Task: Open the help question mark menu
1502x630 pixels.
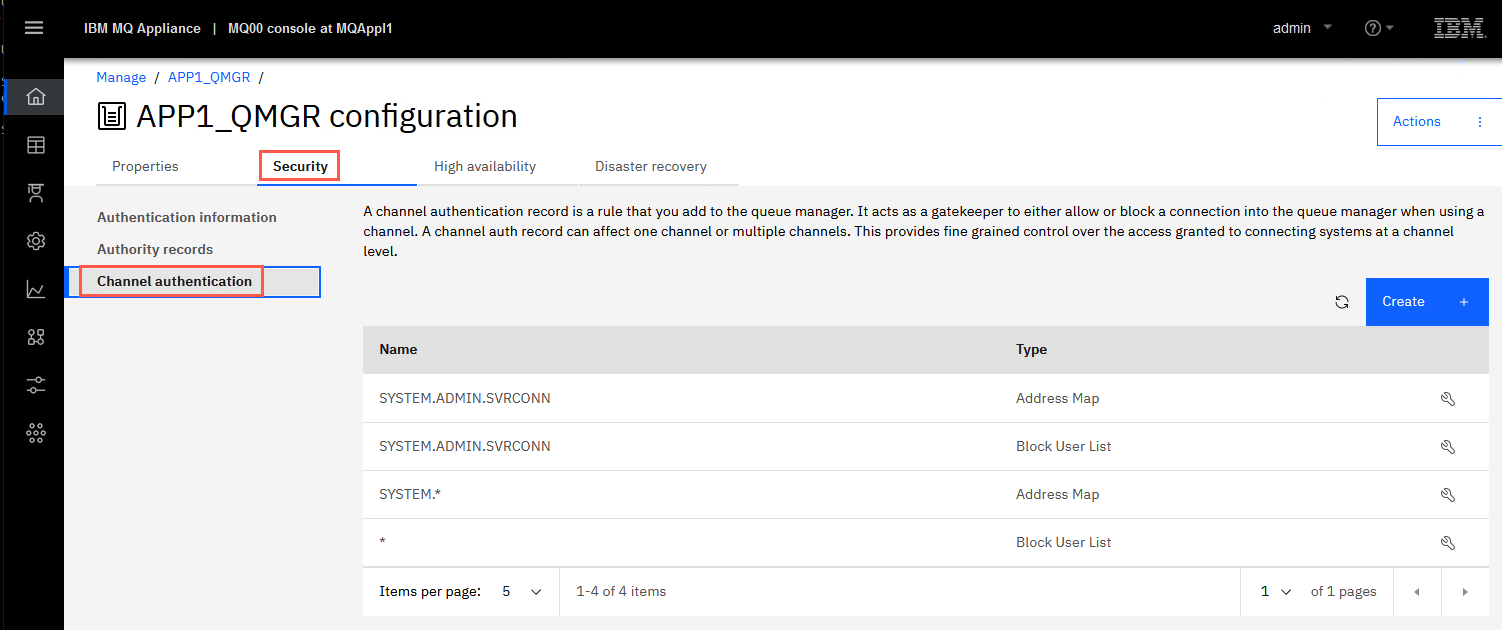Action: click(1379, 28)
